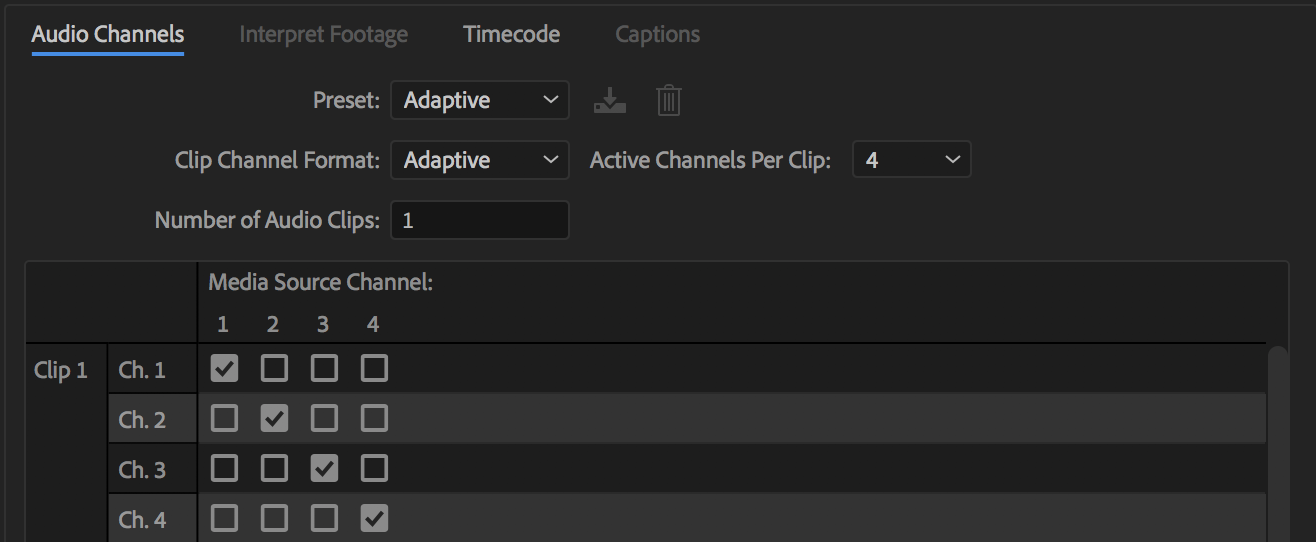Image resolution: width=1316 pixels, height=542 pixels.
Task: Go to the Captions tab
Action: click(657, 35)
